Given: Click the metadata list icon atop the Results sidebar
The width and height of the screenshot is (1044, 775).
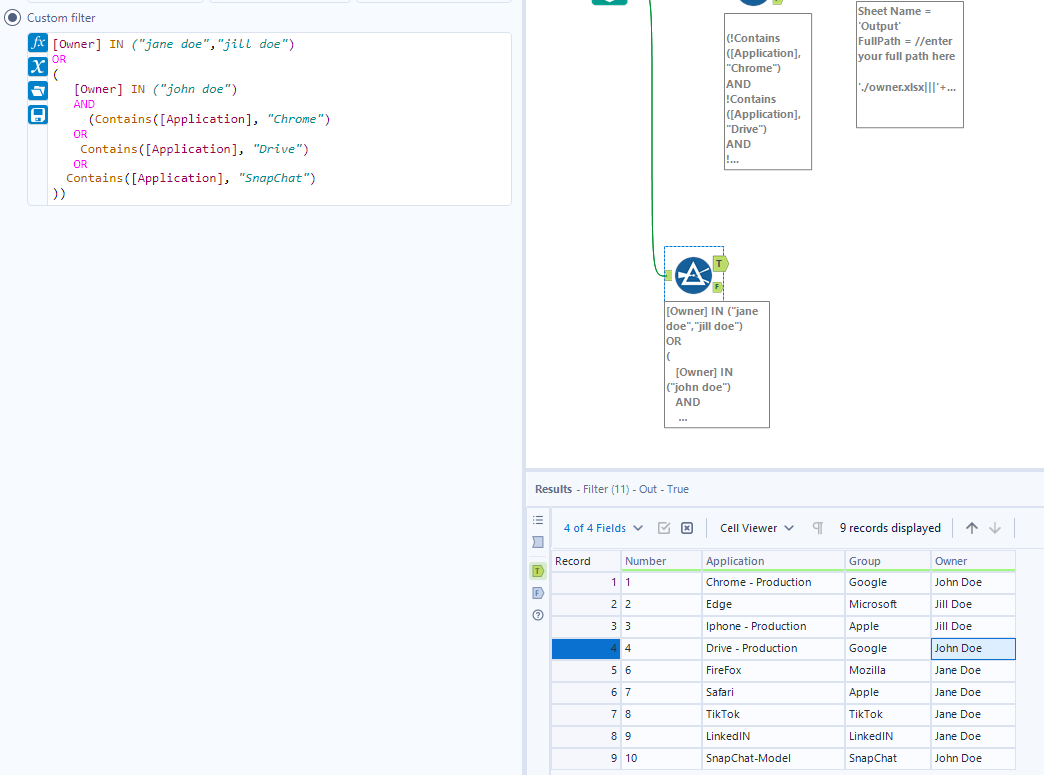Looking at the screenshot, I should [x=538, y=519].
